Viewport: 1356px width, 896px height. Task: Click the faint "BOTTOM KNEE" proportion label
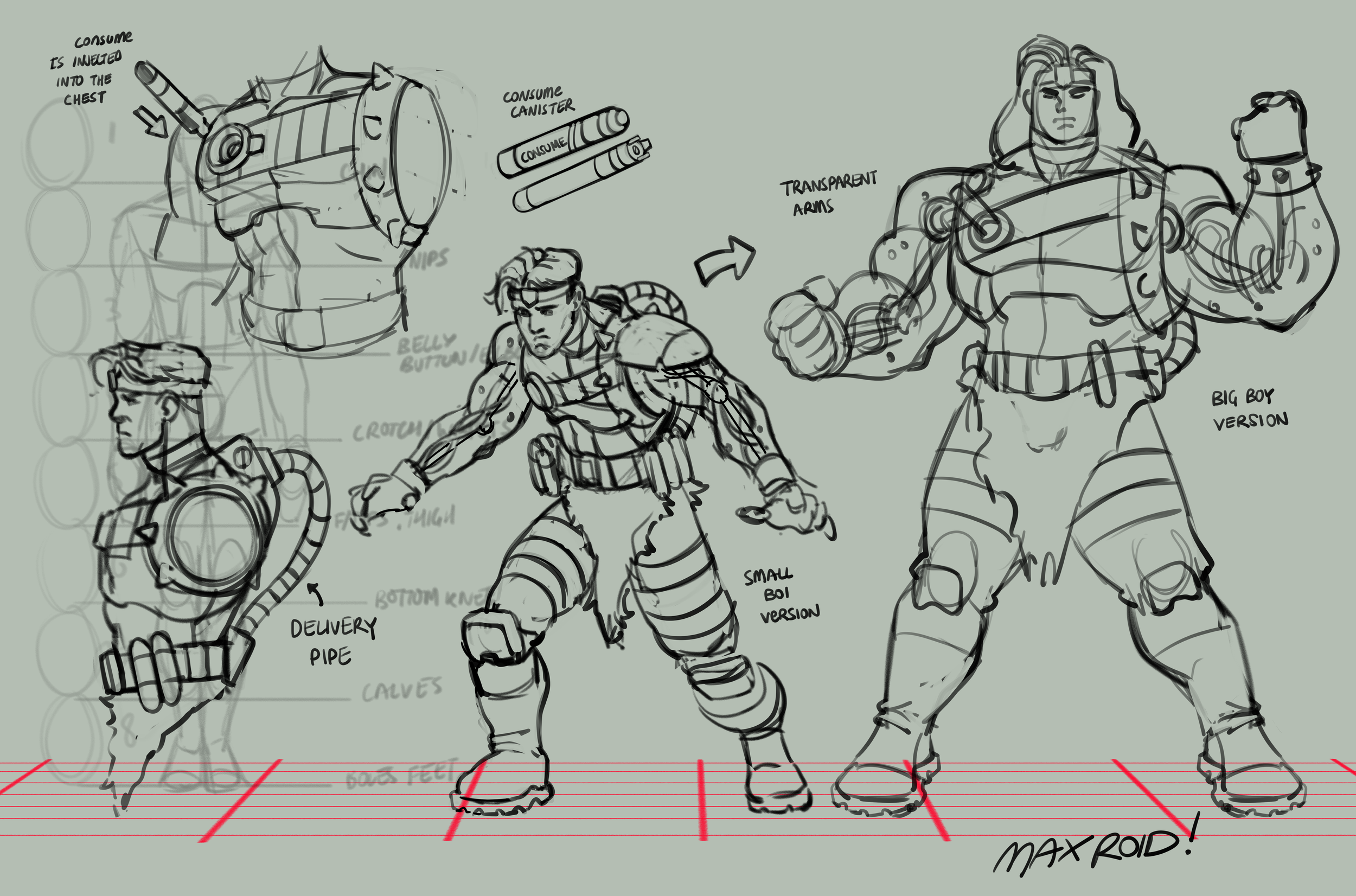433,598
